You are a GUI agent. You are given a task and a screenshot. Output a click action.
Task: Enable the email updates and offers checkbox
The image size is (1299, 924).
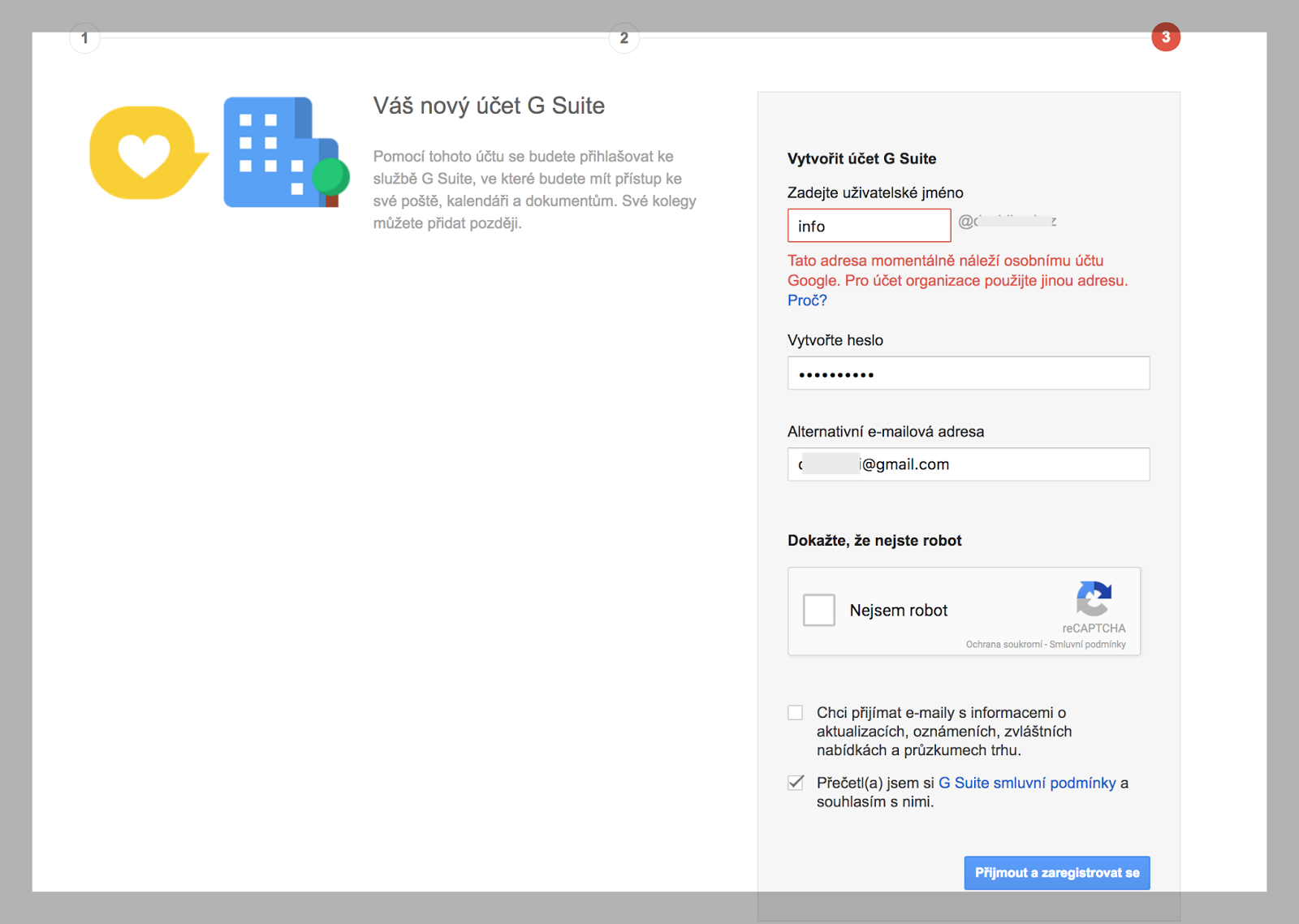click(796, 713)
